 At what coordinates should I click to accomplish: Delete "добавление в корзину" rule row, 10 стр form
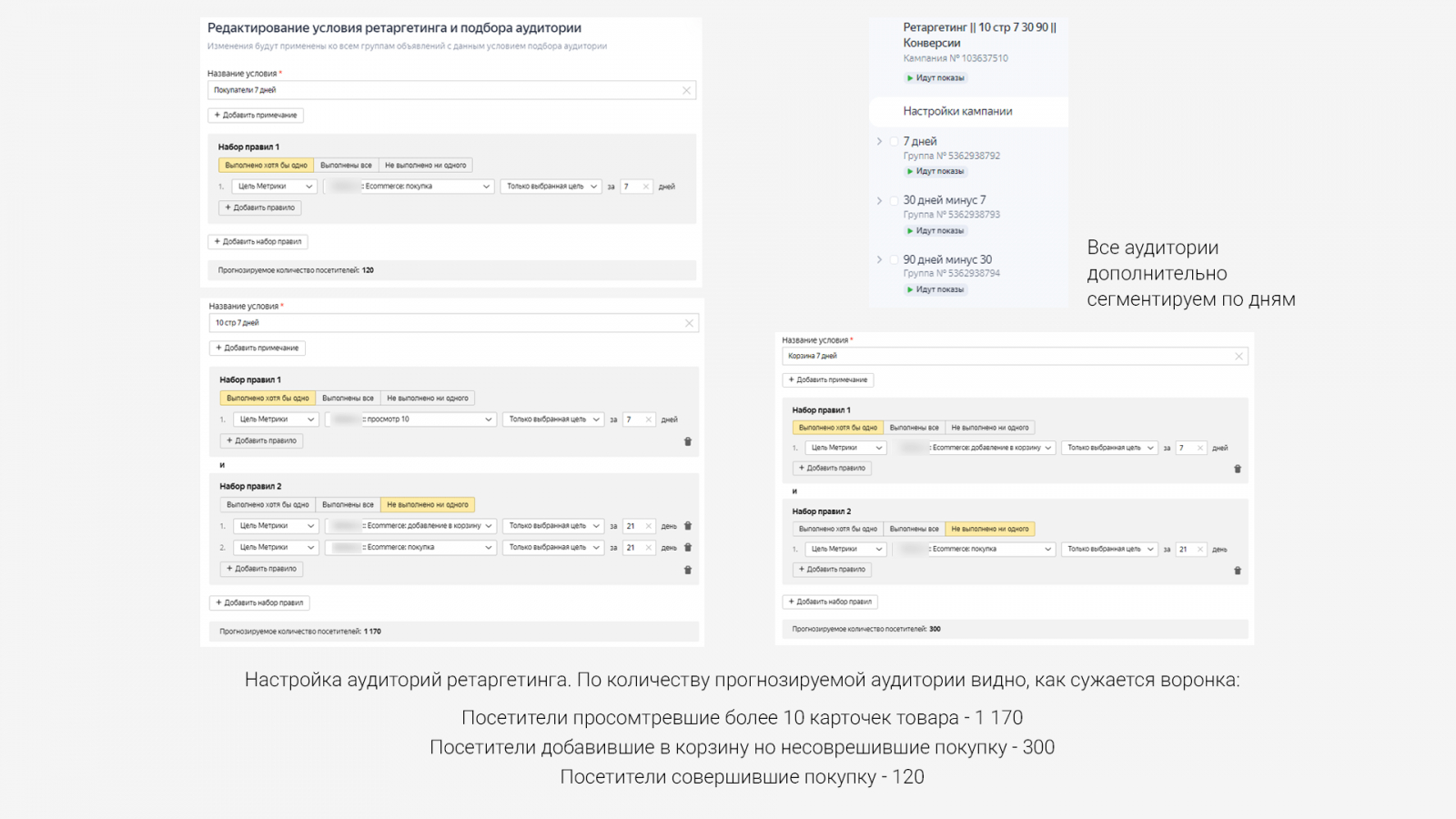pos(688,526)
